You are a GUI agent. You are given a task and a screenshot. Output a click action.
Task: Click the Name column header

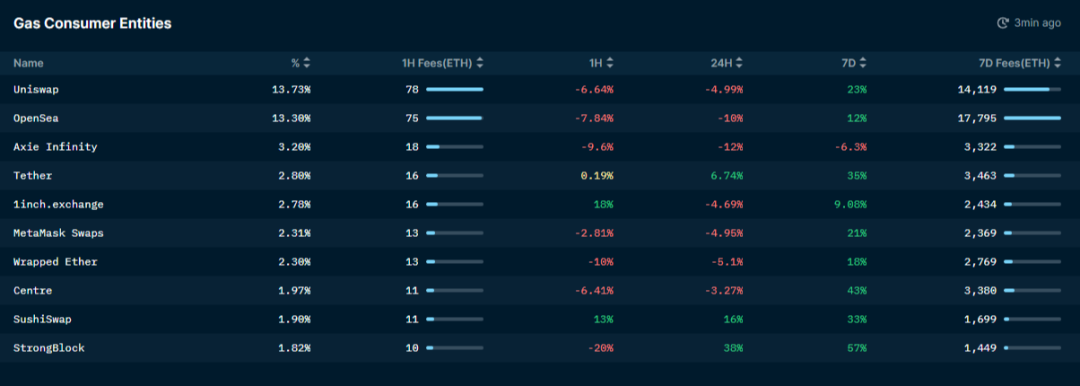28,63
